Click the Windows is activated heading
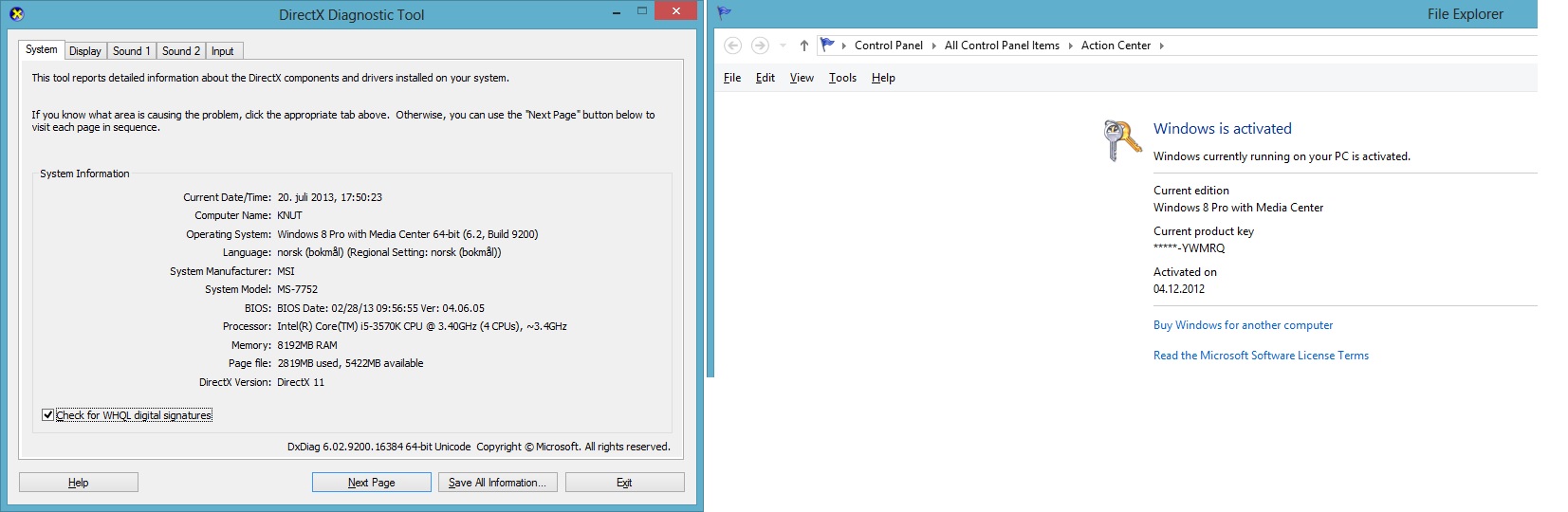This screenshot has height=512, width=1568. [x=1223, y=129]
